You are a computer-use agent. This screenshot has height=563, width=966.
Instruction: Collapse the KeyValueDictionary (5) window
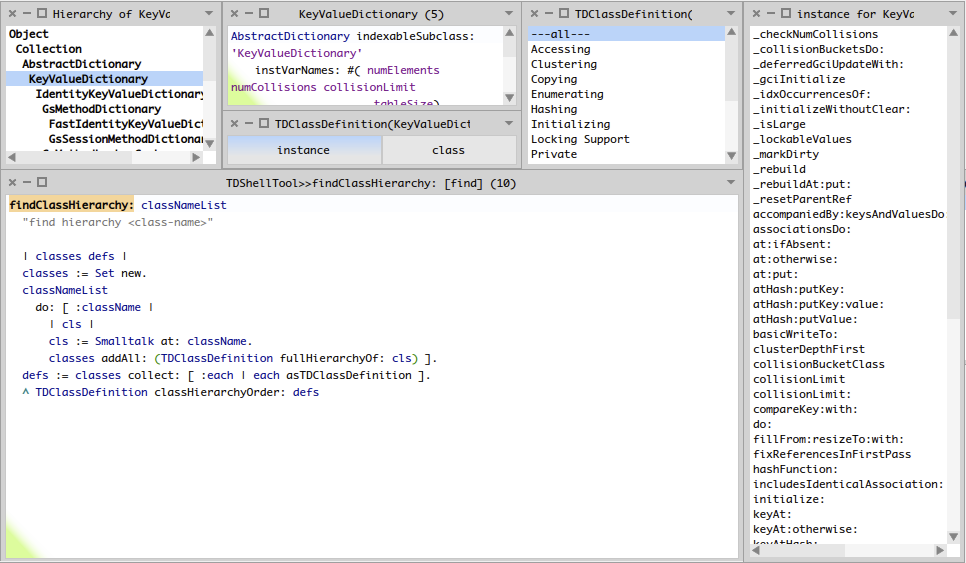(x=248, y=13)
